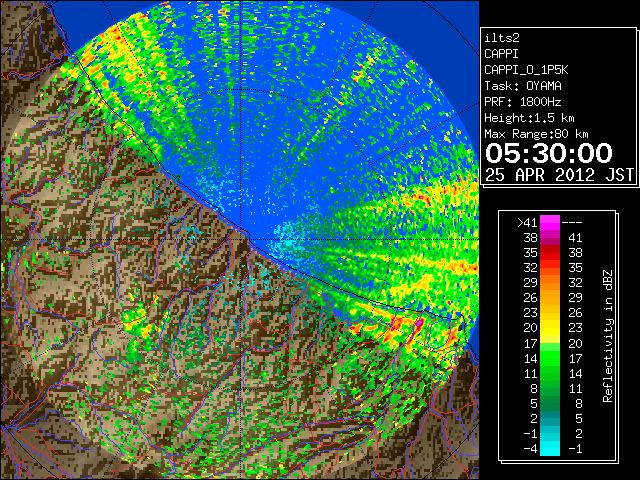Click the red 35 dBZ legend swatch
This screenshot has height=480, width=640.
point(550,253)
